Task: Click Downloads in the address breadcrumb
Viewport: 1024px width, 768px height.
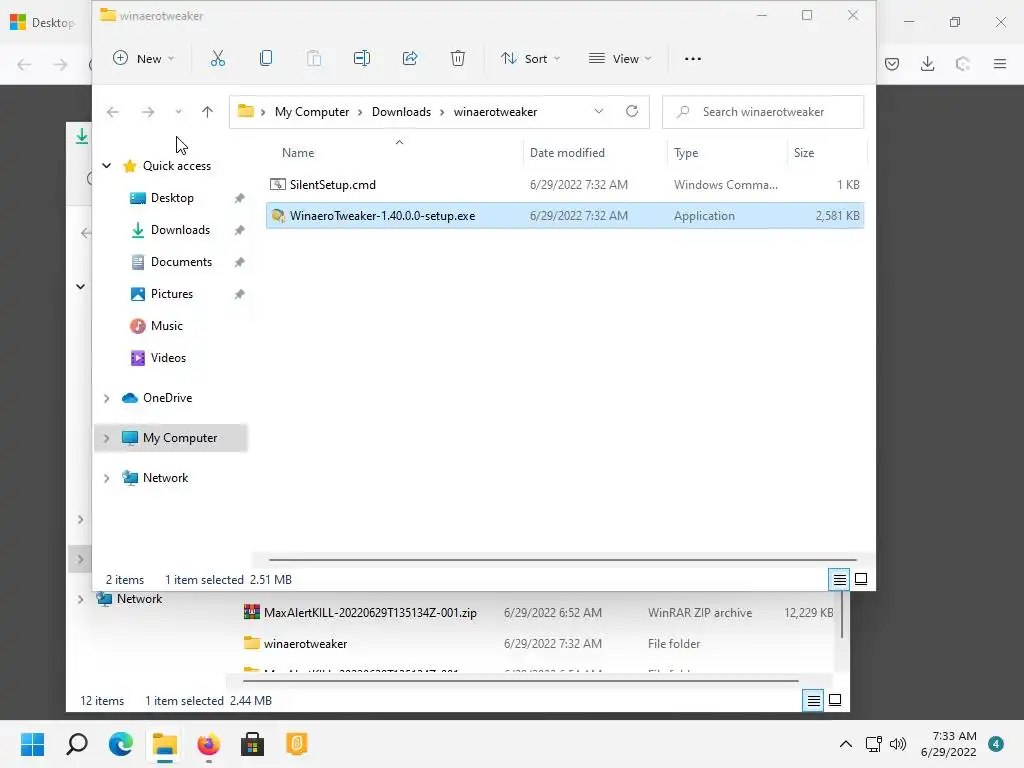Action: coord(401,112)
